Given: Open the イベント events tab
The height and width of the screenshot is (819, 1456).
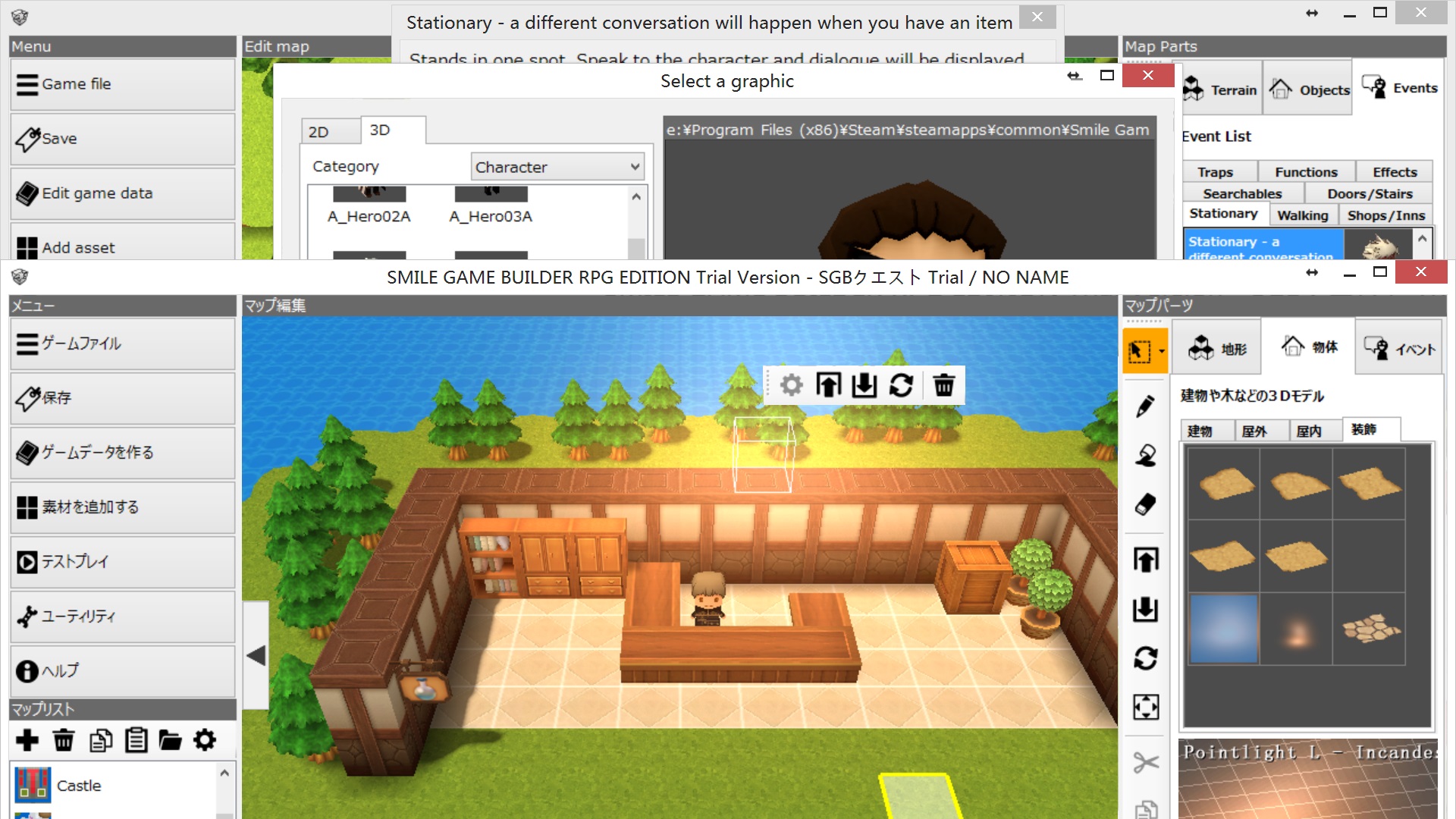Looking at the screenshot, I should tap(1399, 348).
